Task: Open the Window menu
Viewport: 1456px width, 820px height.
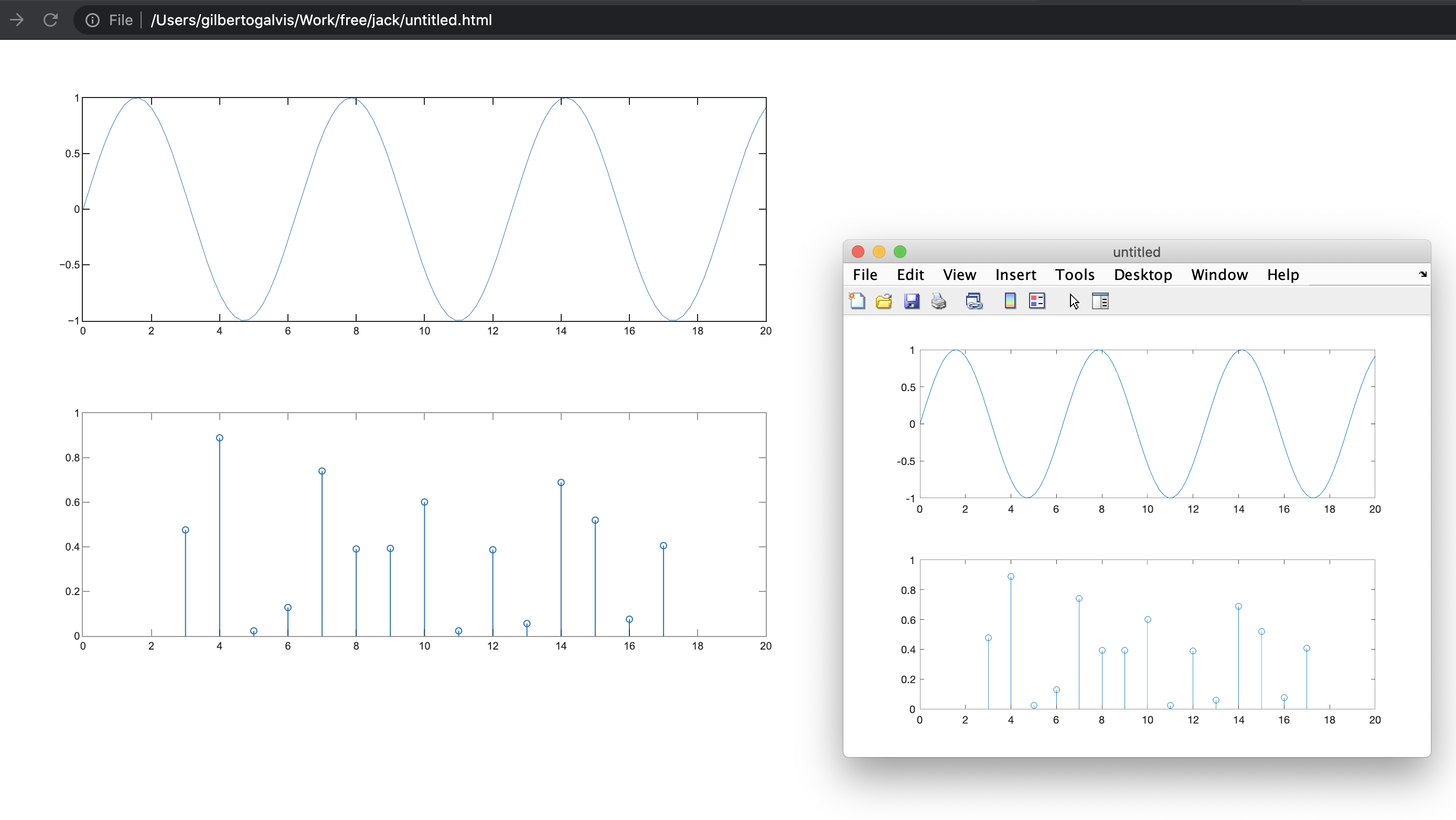Action: pyautogui.click(x=1219, y=275)
